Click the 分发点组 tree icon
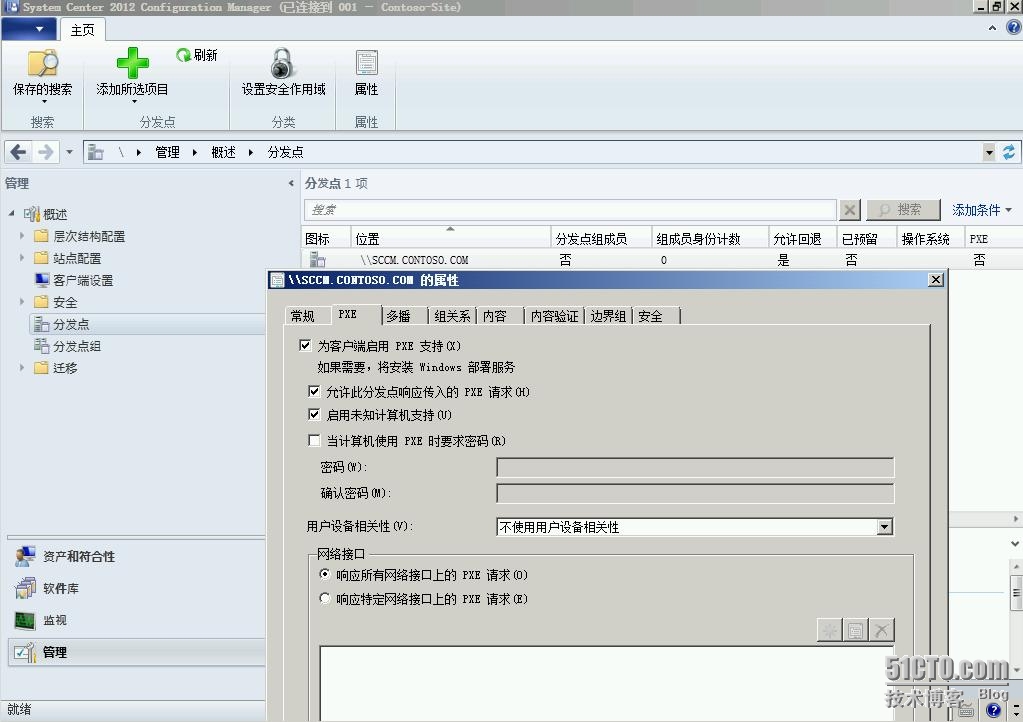This screenshot has height=722, width=1023. point(42,346)
